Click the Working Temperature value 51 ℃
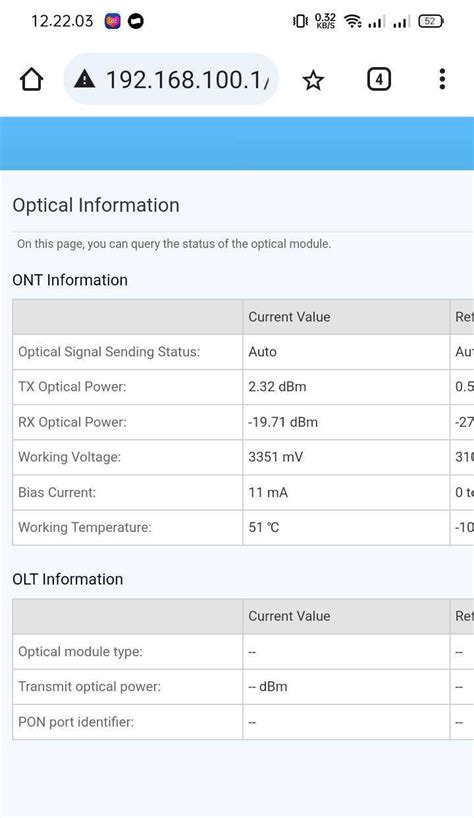Viewport: 474px width, 818px height. (264, 527)
